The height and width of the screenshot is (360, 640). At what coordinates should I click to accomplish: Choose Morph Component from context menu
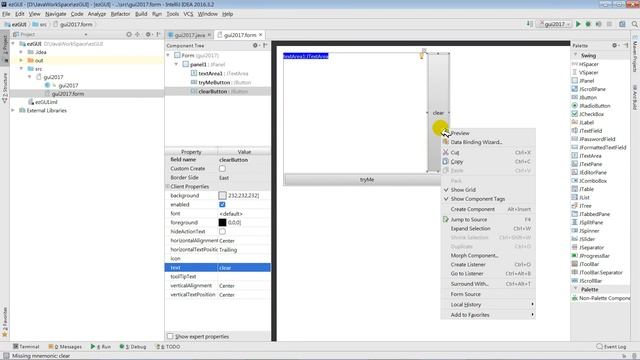(488, 256)
